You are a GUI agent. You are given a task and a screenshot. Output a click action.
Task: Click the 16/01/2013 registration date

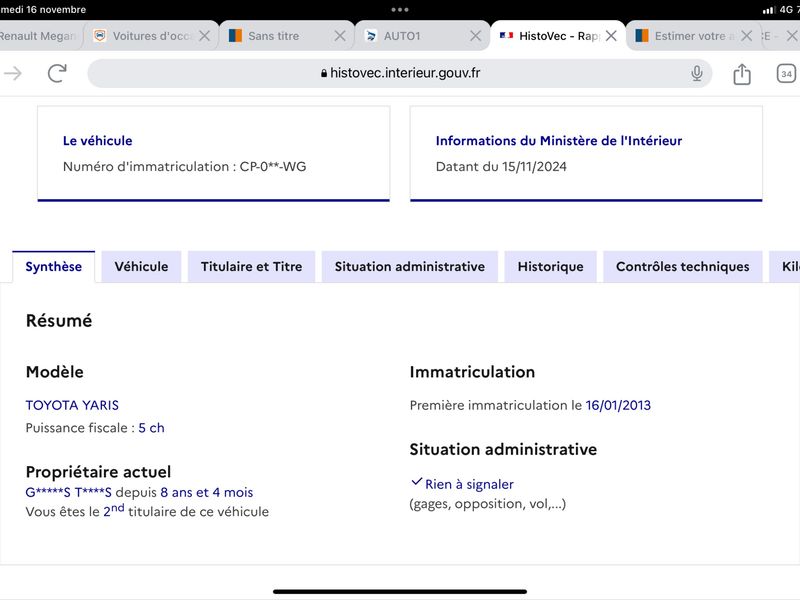pos(618,405)
